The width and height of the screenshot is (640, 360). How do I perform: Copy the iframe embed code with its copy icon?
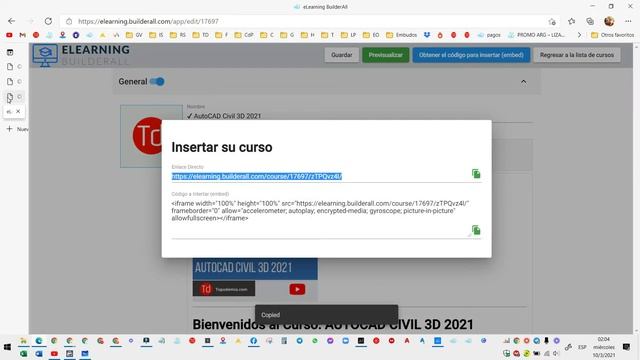pyautogui.click(x=476, y=230)
